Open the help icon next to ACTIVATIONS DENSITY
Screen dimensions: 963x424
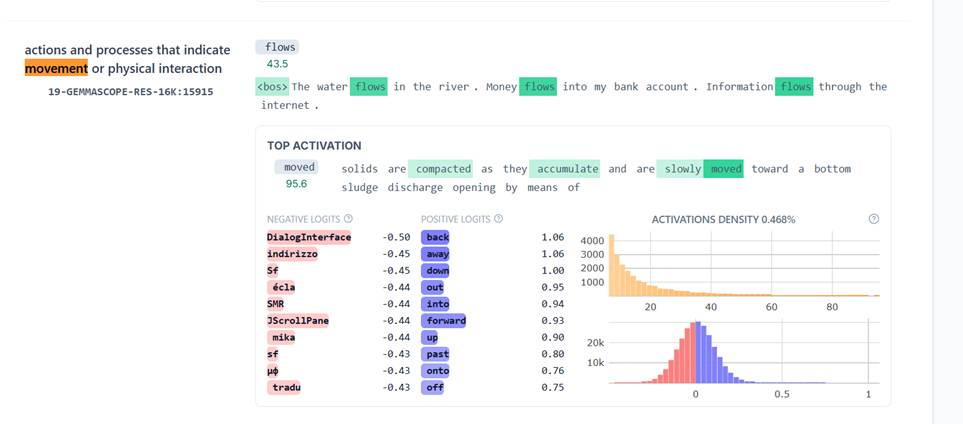pos(873,219)
